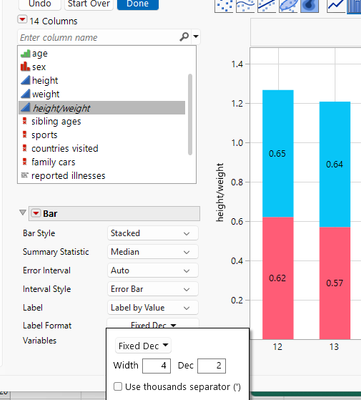
Task: Open the Label Format dropdown
Action: 153,324
